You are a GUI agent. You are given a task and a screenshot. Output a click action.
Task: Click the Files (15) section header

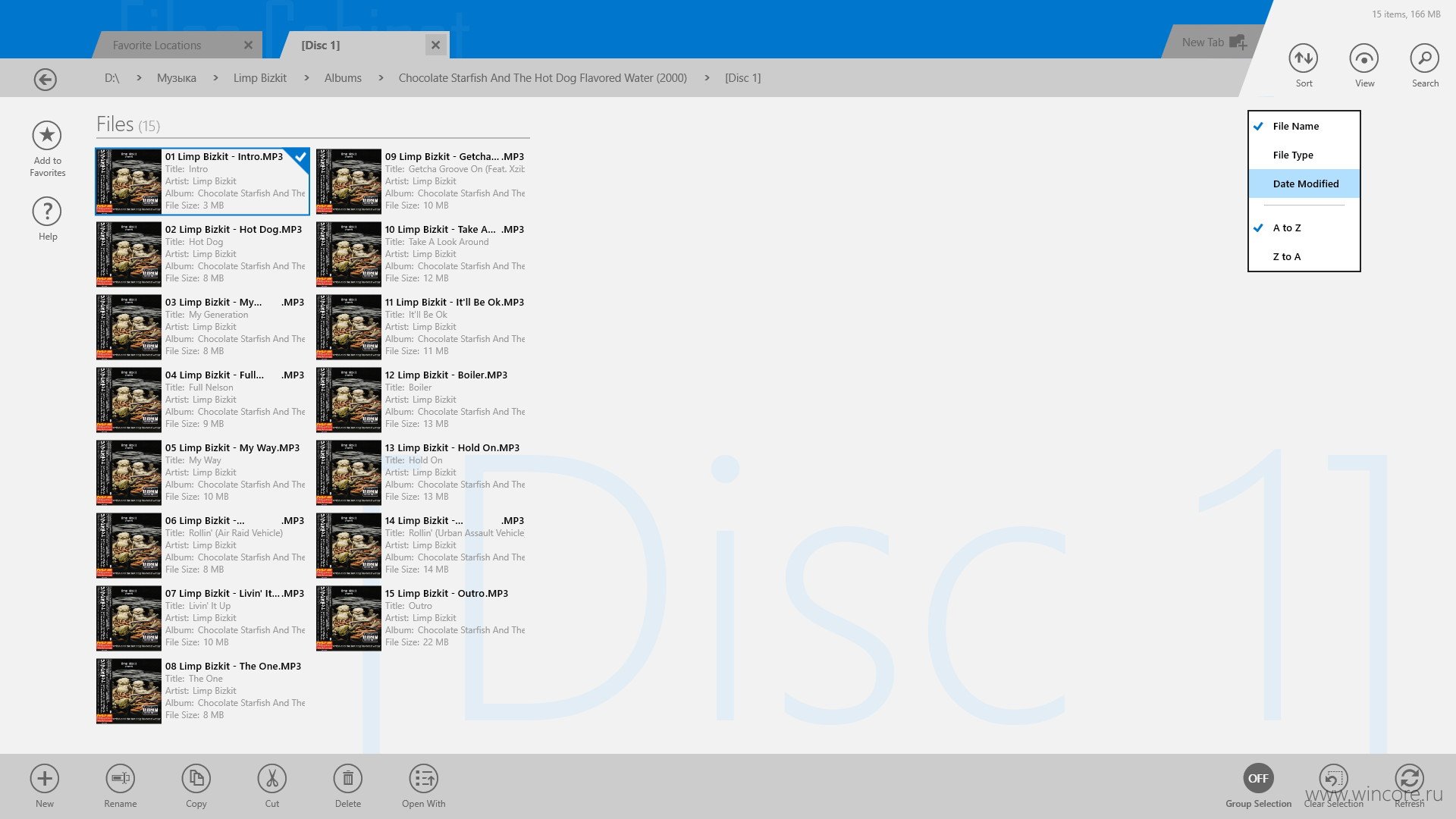coord(128,124)
